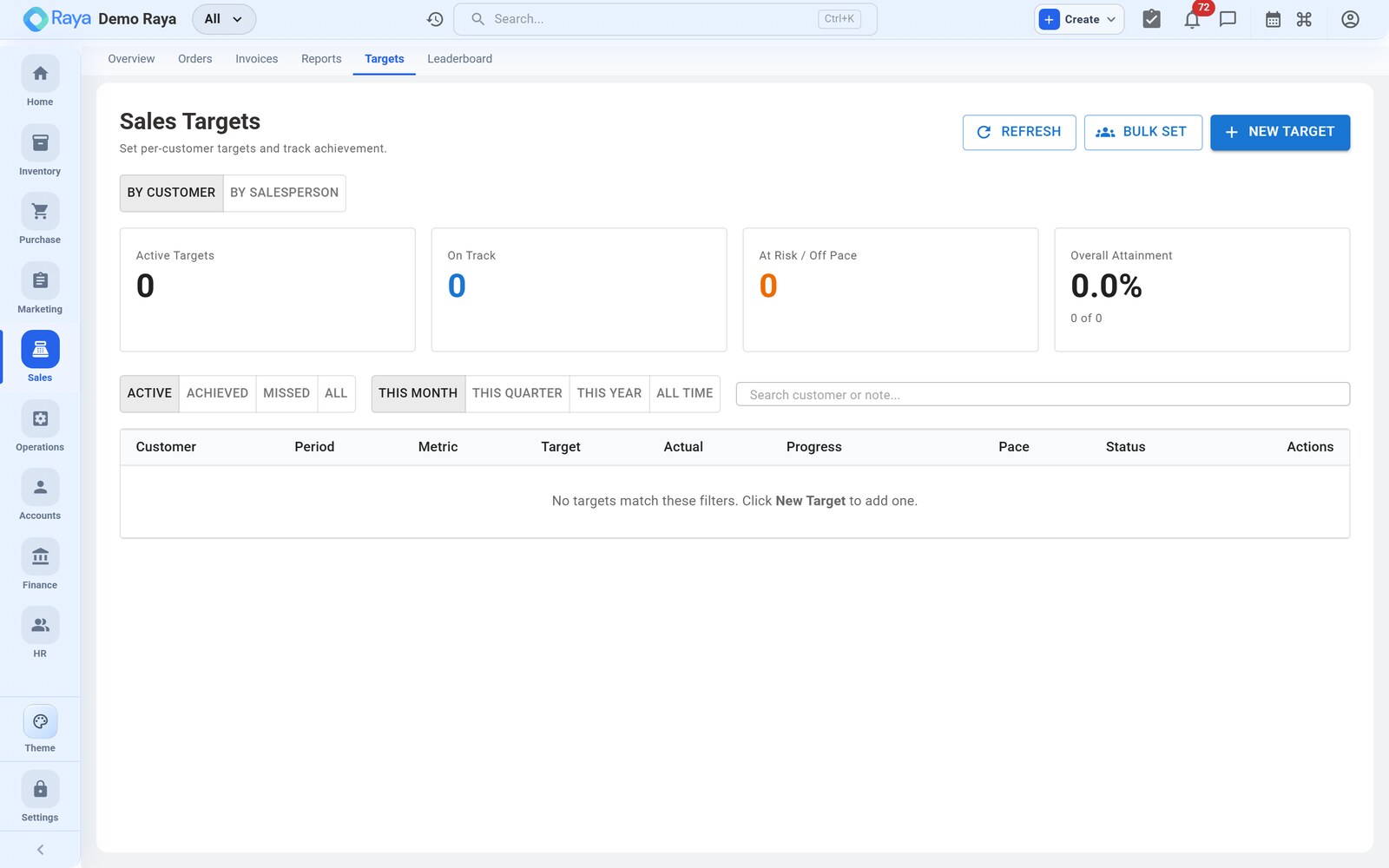Click the Target column header
The image size is (1389, 868).
561,447
